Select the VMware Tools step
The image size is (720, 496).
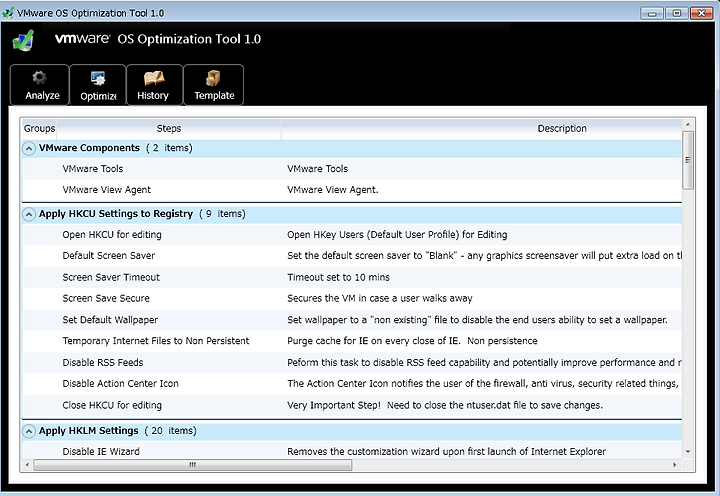coord(93,169)
